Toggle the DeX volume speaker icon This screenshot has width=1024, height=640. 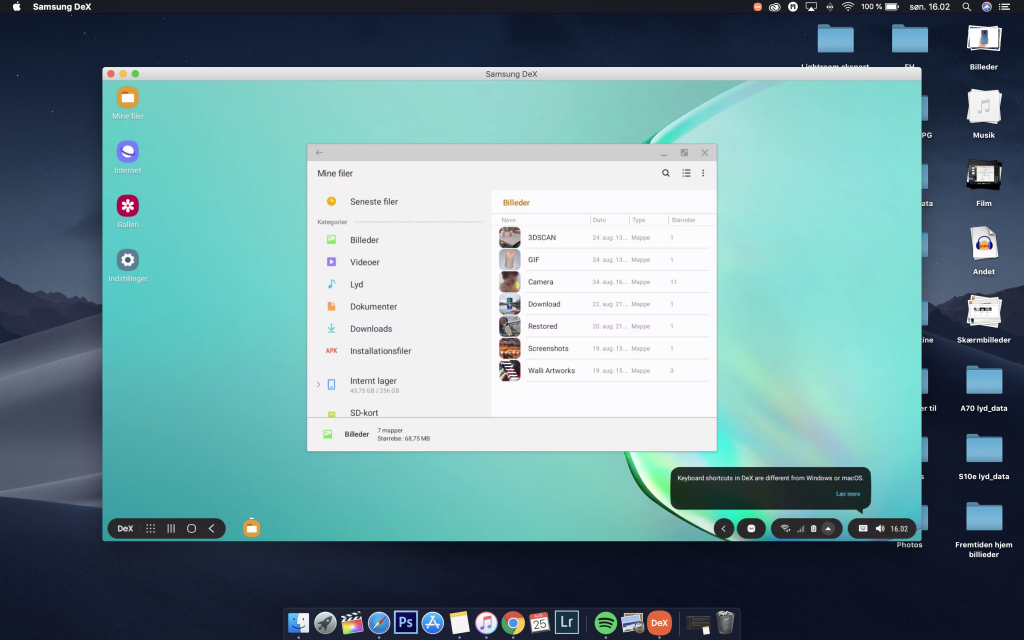point(880,528)
